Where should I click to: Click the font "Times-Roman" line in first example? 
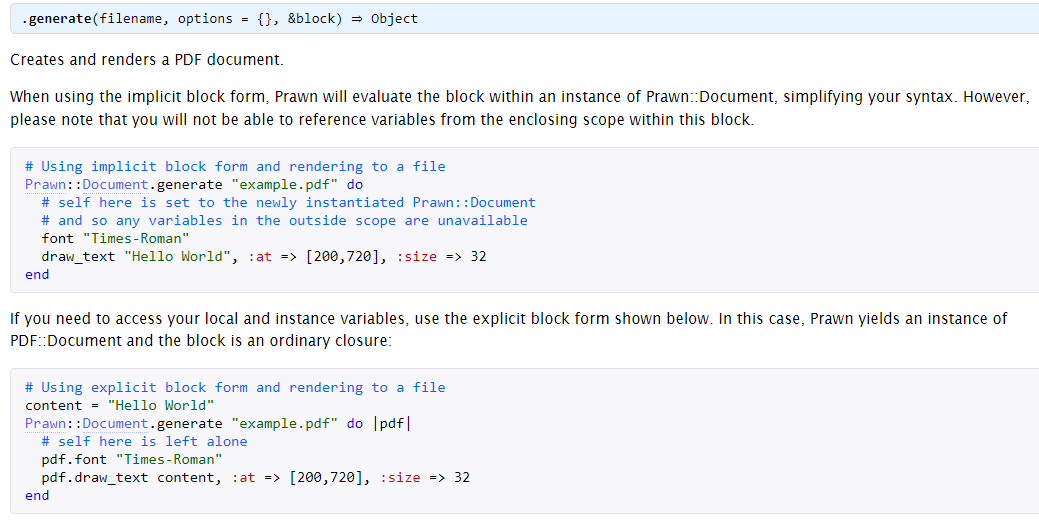(115, 238)
